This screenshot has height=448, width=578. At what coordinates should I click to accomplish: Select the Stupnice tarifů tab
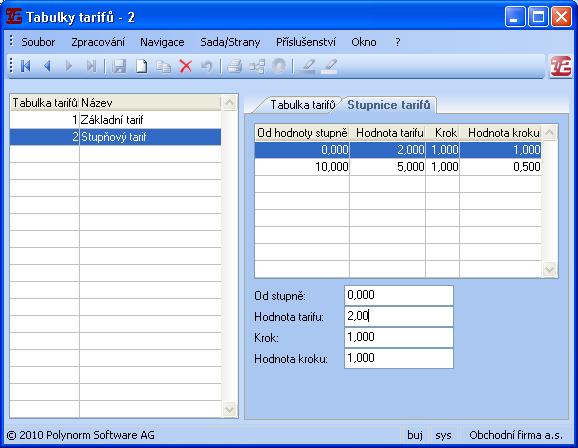(x=389, y=105)
